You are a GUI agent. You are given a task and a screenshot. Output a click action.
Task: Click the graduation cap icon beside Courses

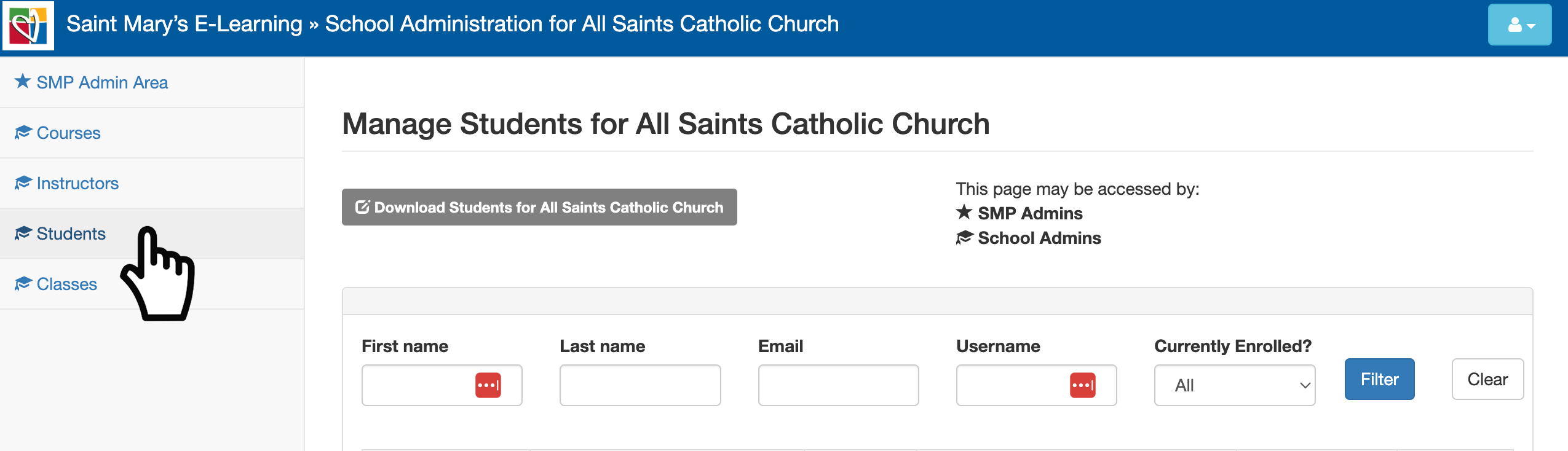23,133
